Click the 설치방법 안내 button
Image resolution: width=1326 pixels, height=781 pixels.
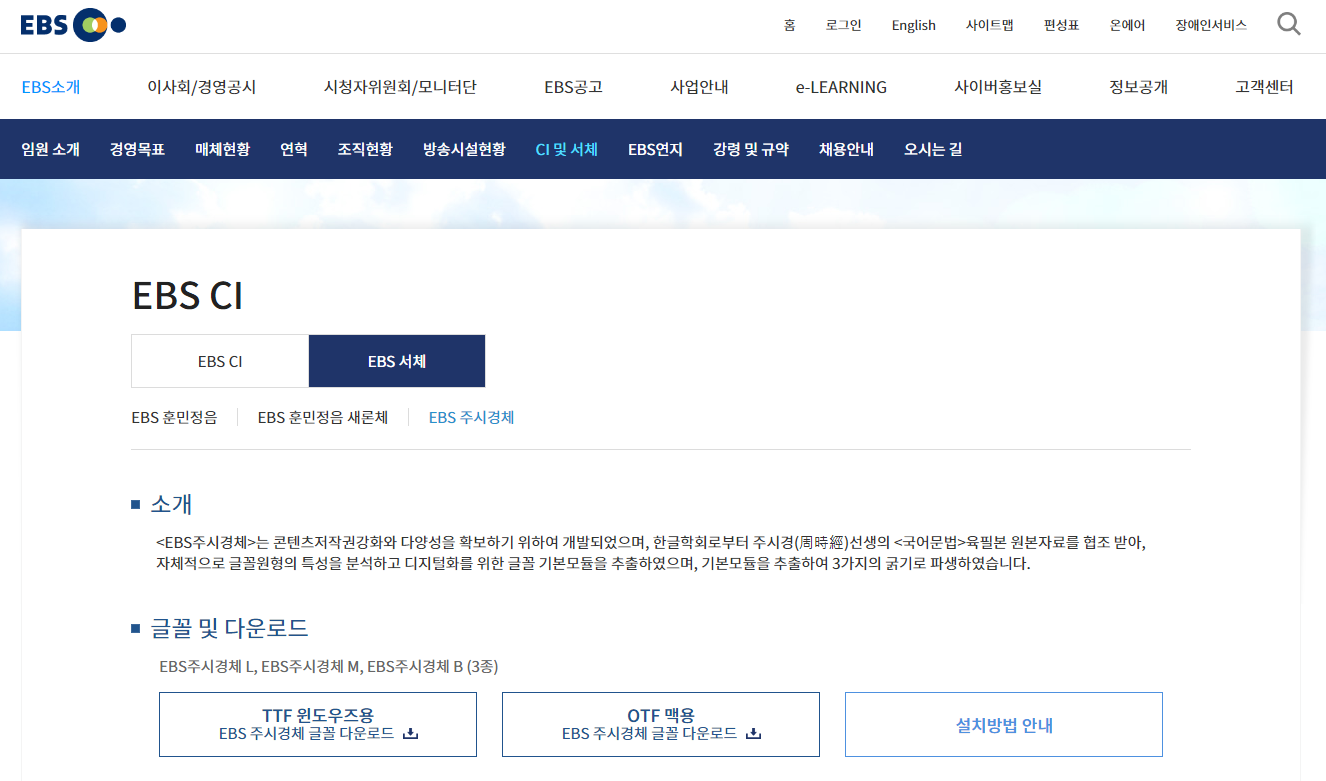[1003, 724]
